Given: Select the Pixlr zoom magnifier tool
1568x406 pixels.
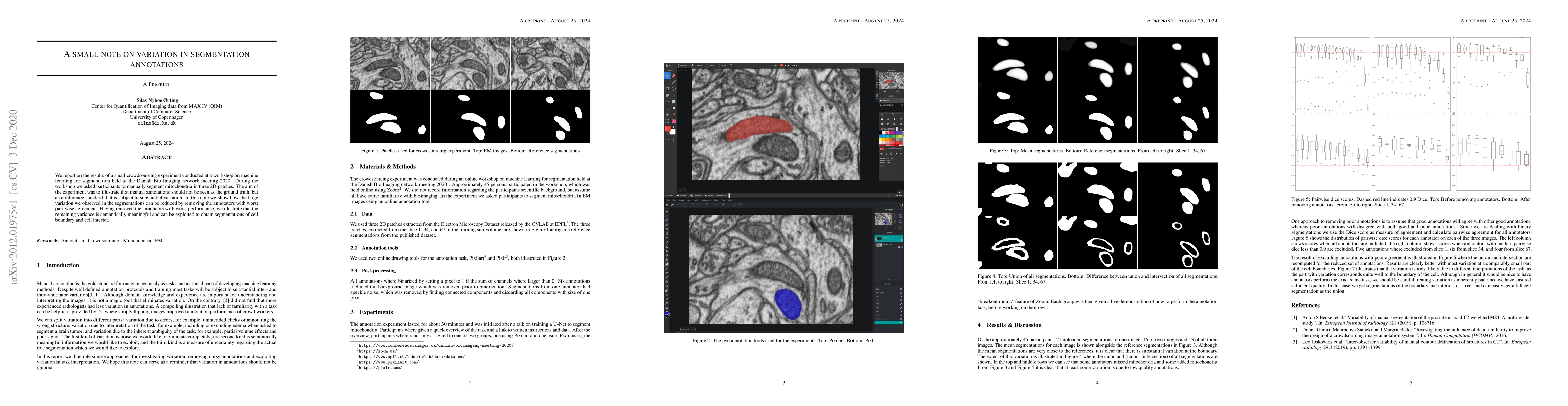Looking at the screenshot, I should (x=667, y=304).
